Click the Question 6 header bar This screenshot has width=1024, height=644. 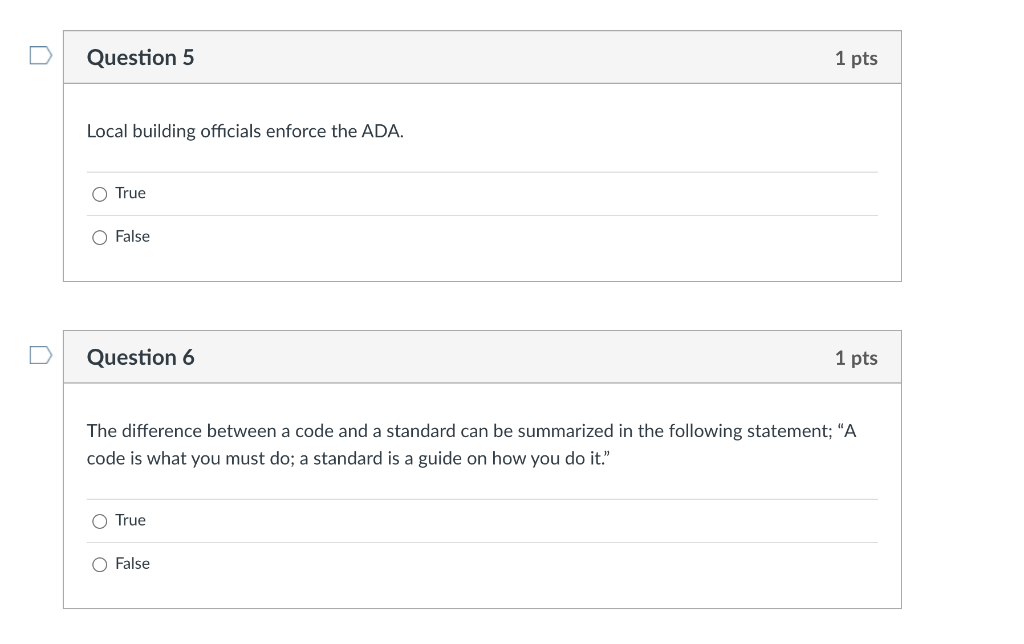pyautogui.click(x=482, y=357)
